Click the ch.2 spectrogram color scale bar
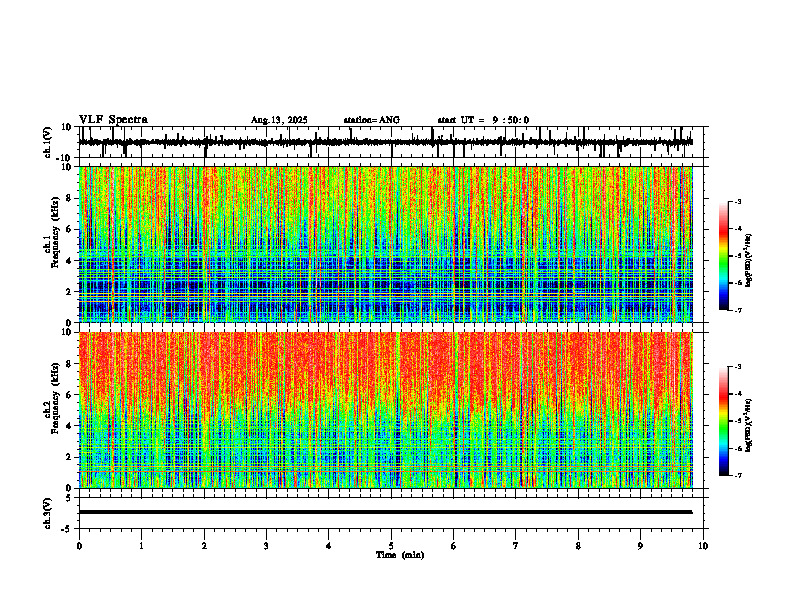Image resolution: width=792 pixels, height=612 pixels. [x=723, y=421]
